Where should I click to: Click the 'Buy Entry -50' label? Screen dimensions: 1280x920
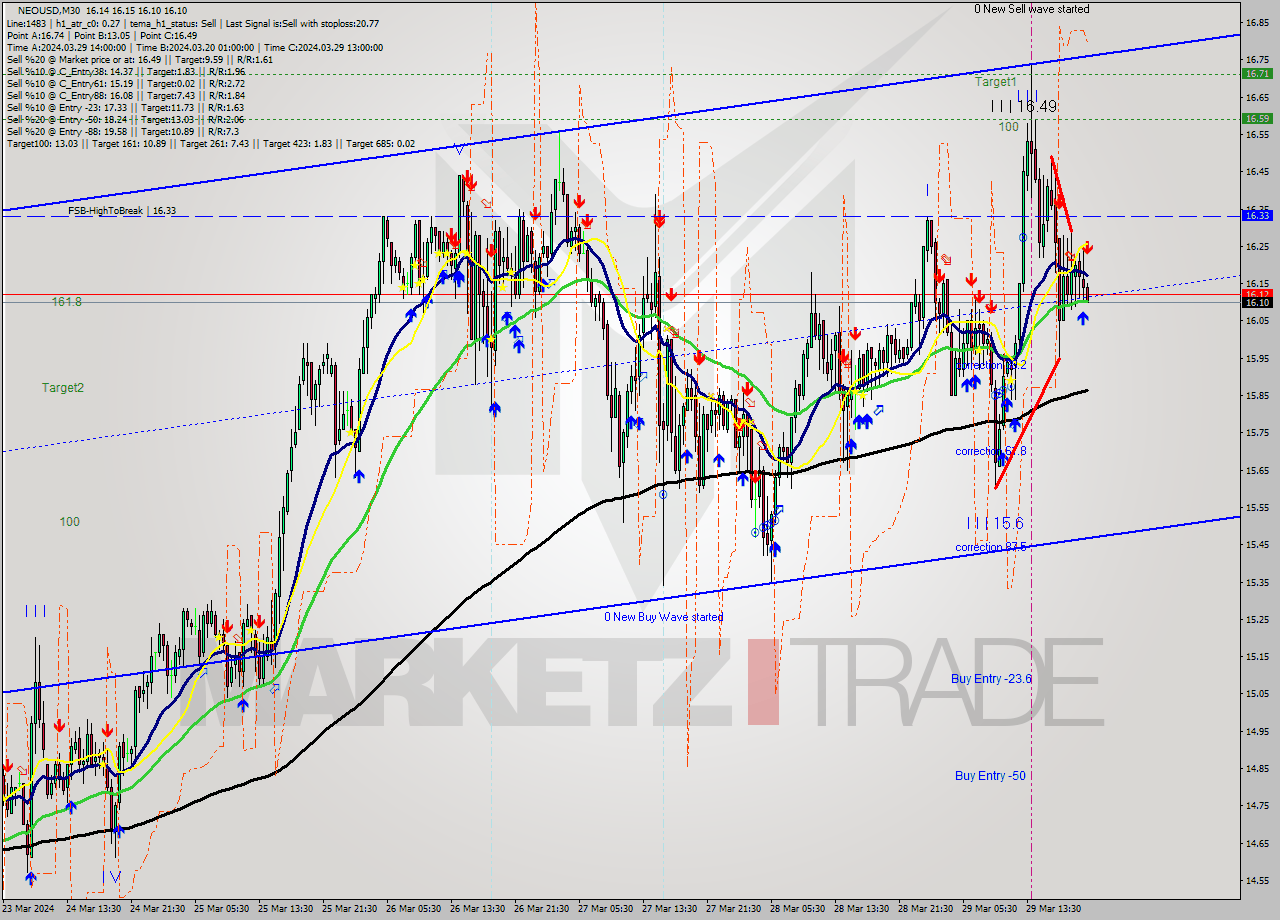click(990, 775)
